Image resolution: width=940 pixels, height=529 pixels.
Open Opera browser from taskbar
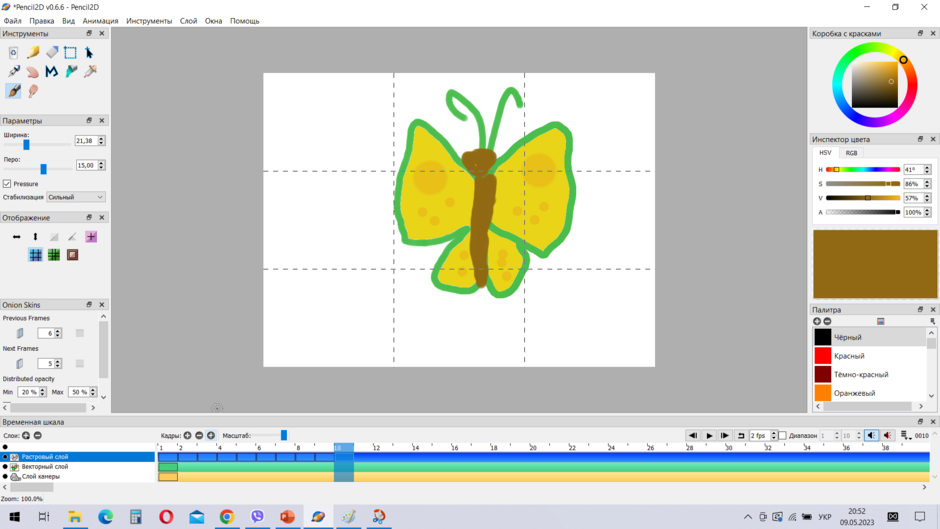tap(166, 516)
